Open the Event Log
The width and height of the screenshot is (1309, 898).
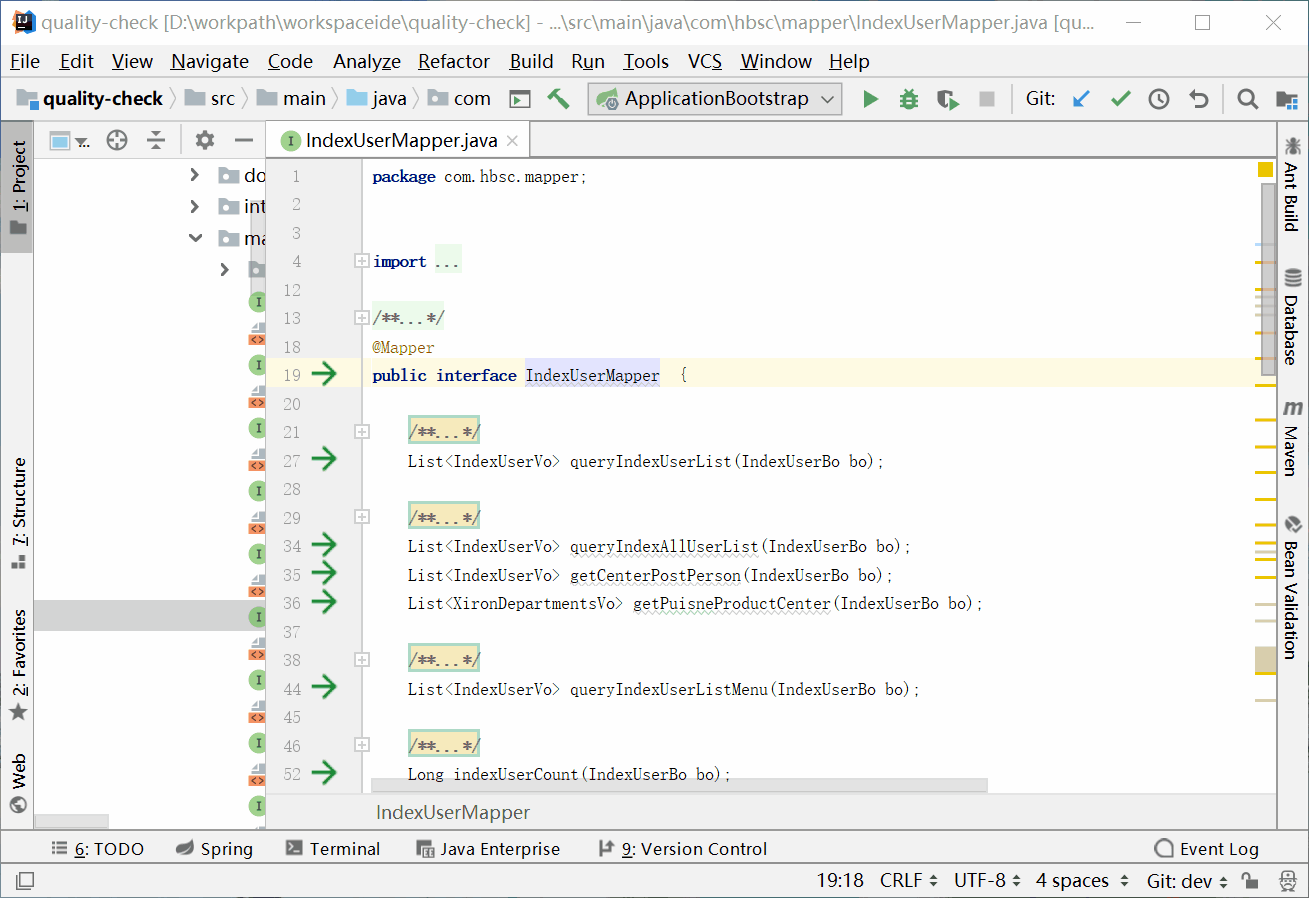coord(1206,849)
